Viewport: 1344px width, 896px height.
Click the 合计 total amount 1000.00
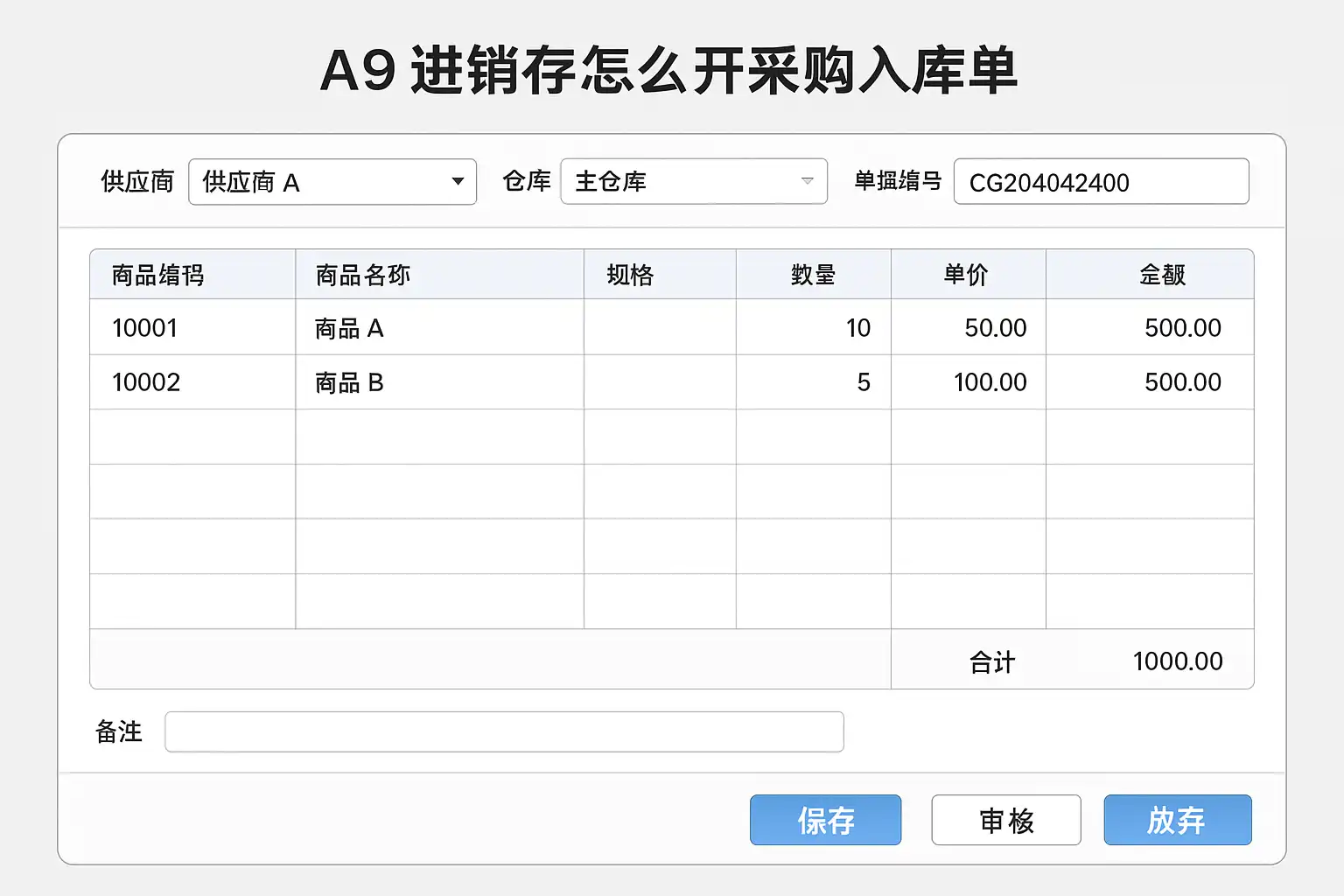(x=1177, y=661)
